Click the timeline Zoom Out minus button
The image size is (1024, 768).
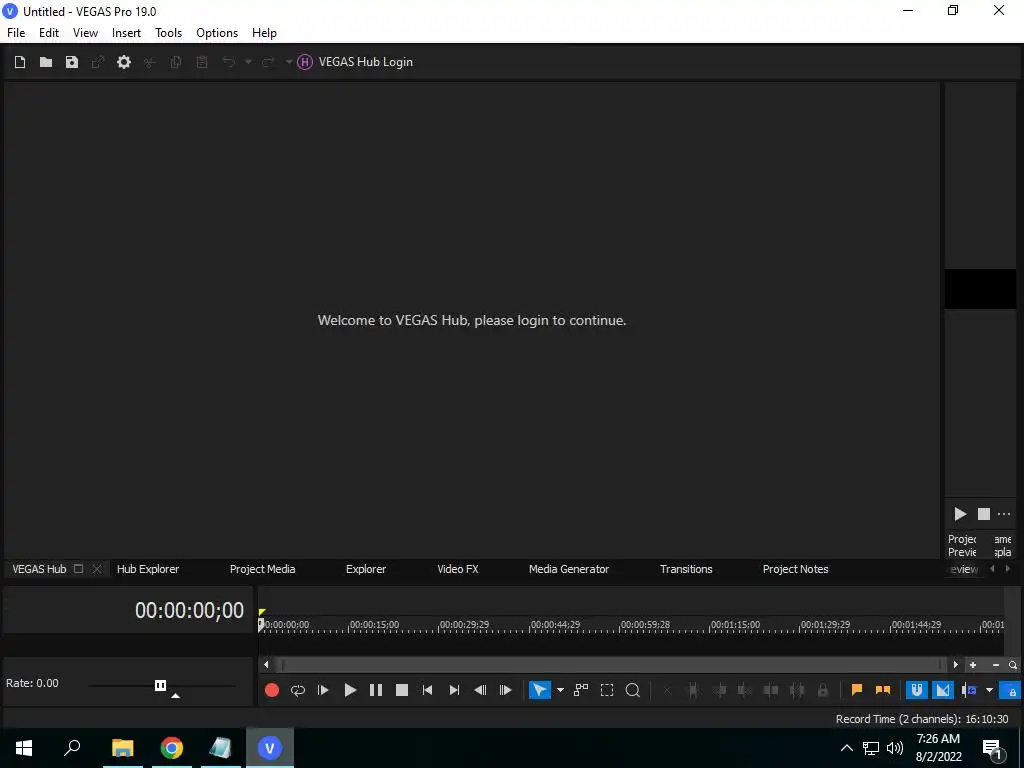click(996, 665)
